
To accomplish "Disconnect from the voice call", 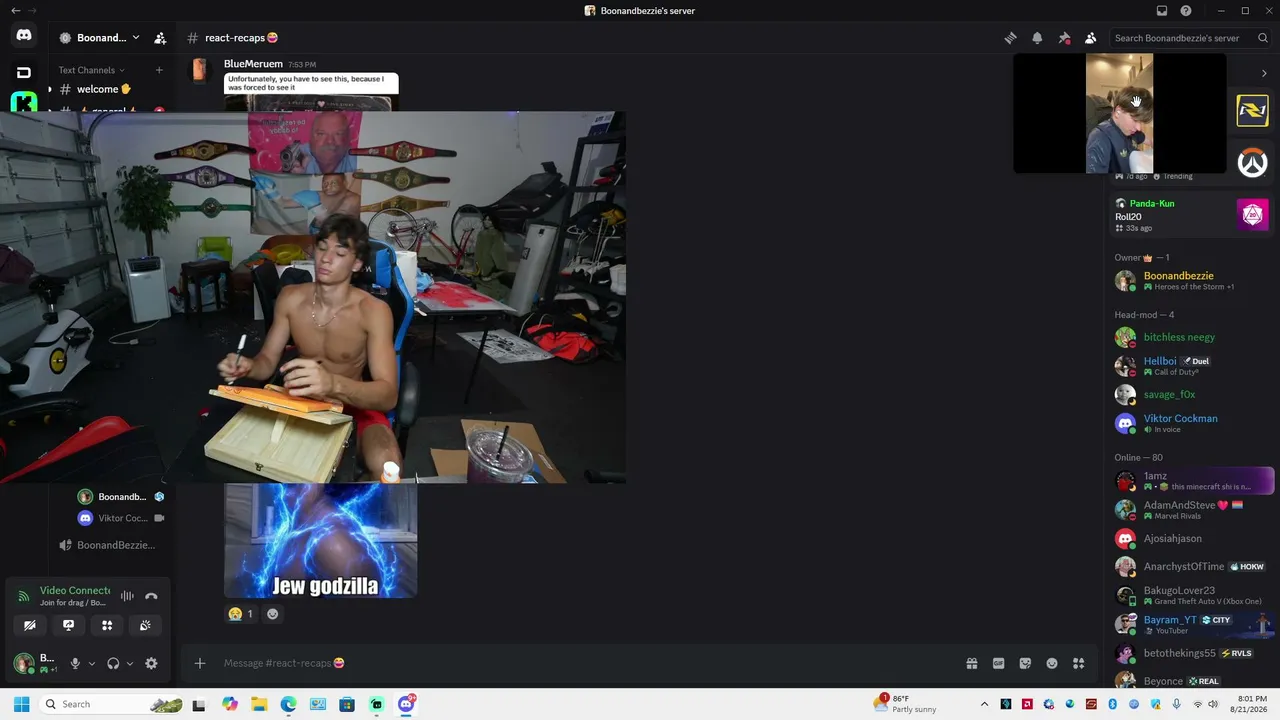I will point(151,596).
